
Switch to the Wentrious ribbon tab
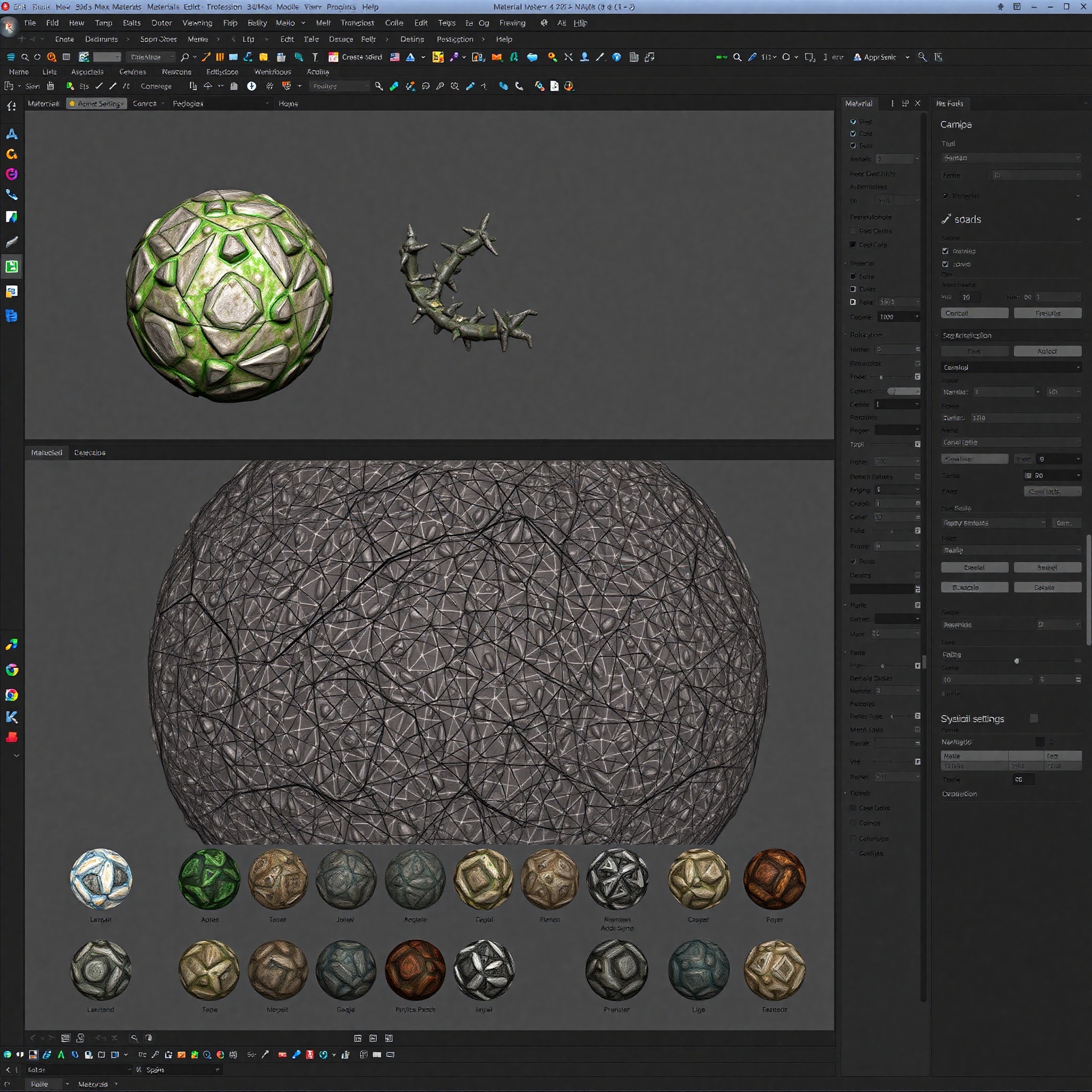coord(273,72)
